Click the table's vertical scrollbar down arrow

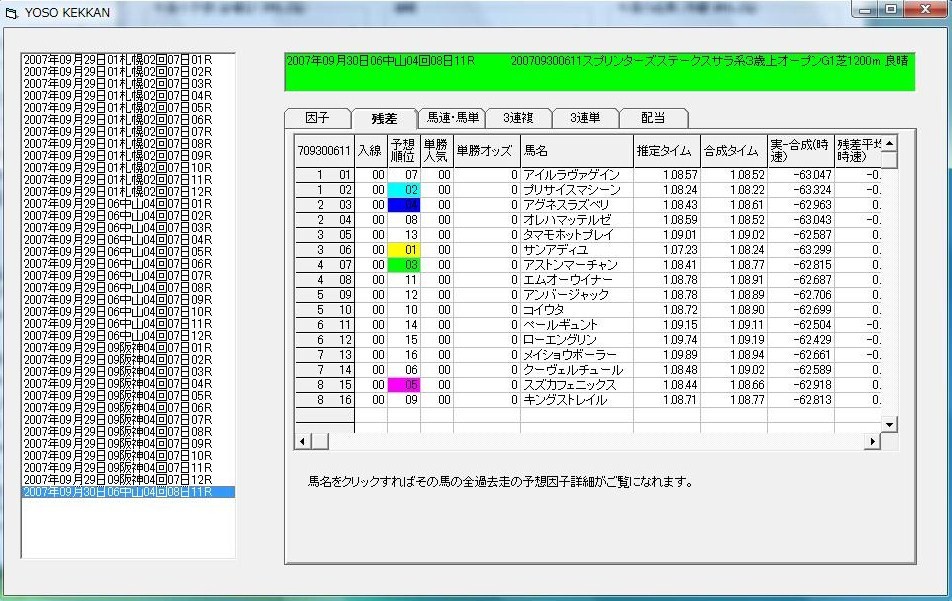(889, 426)
